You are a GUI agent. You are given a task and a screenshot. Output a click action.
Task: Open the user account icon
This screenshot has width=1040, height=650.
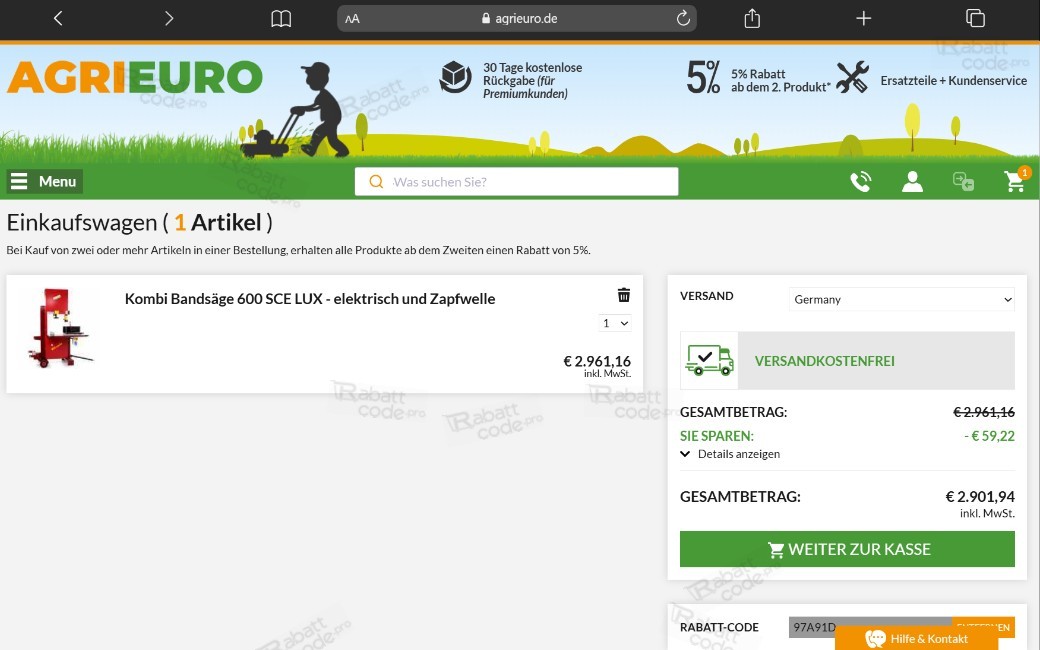pos(913,181)
